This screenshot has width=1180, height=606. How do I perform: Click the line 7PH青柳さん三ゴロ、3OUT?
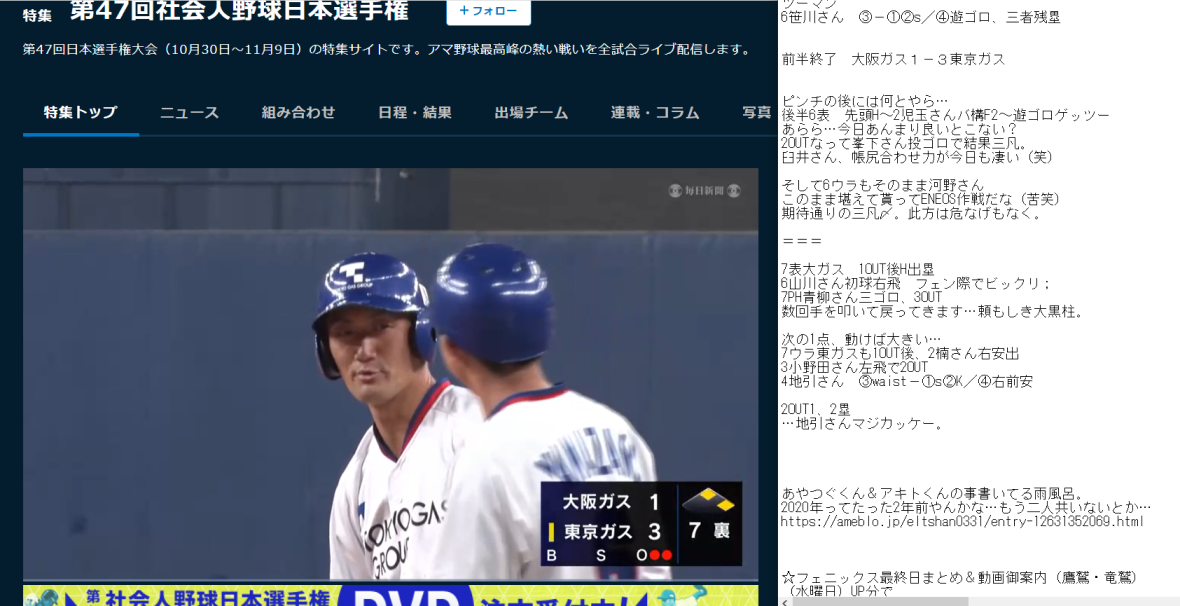[862, 297]
